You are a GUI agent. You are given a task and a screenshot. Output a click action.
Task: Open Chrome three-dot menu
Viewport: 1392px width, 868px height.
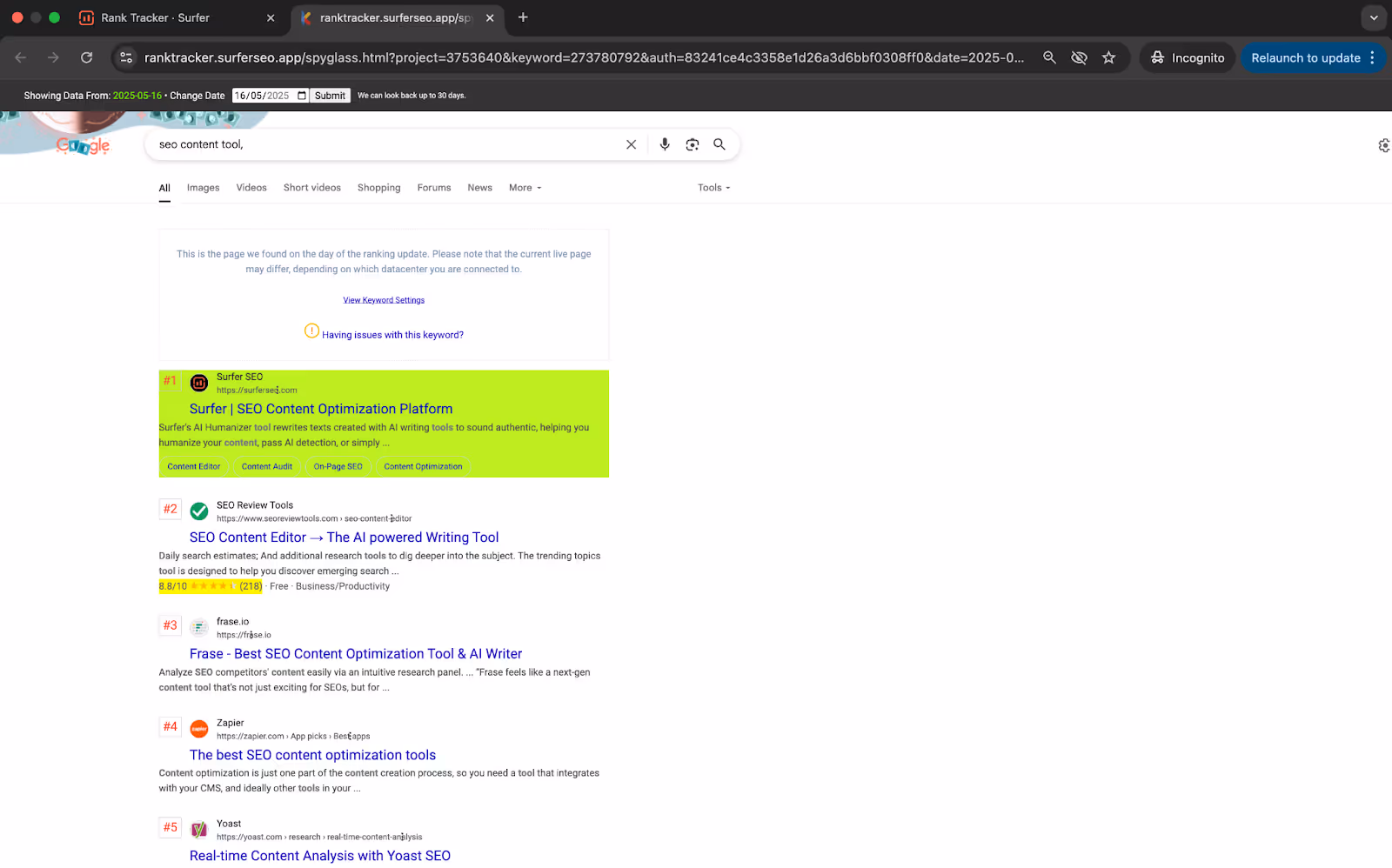(x=1372, y=57)
